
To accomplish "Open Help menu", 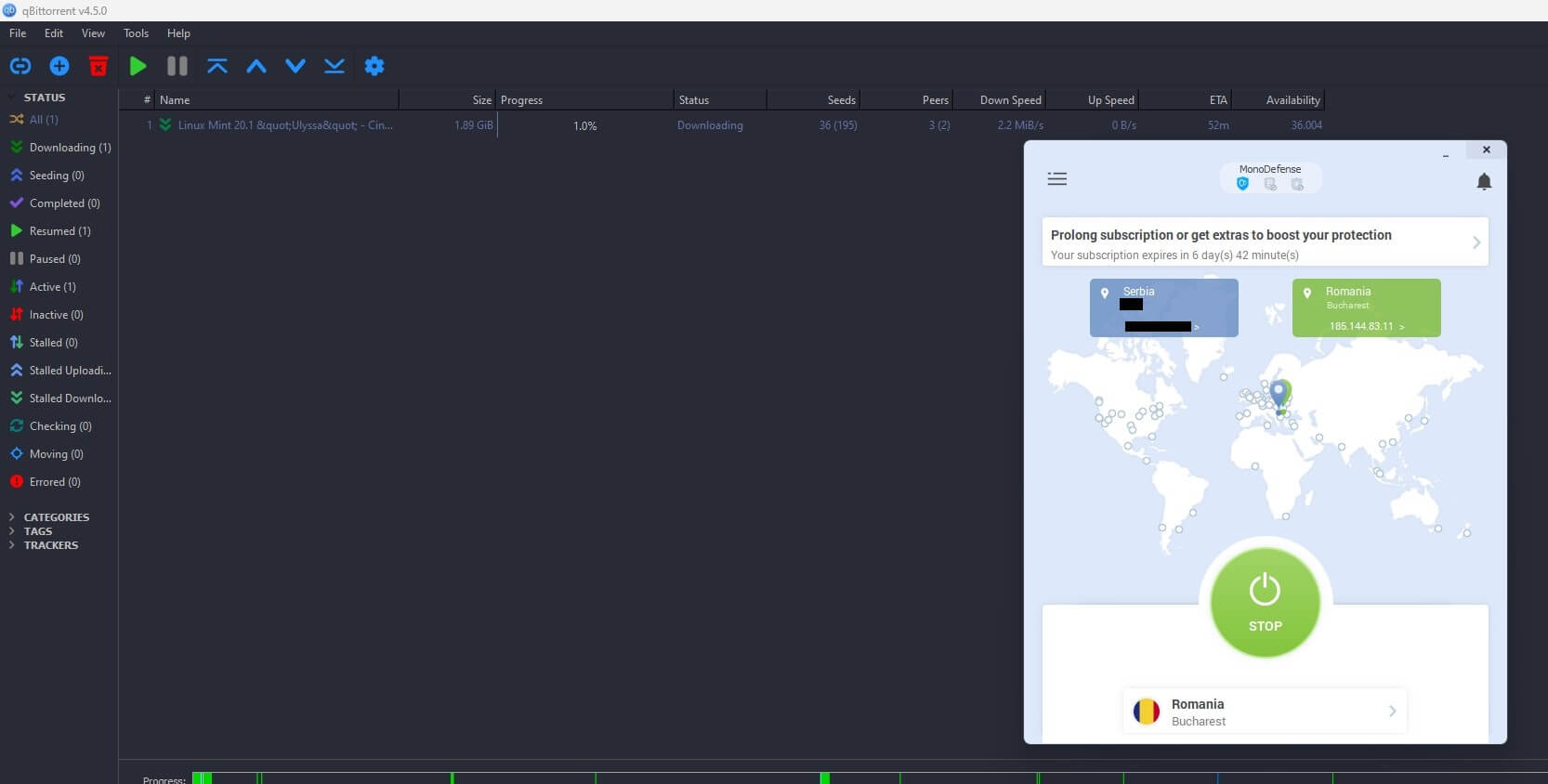I will [178, 33].
